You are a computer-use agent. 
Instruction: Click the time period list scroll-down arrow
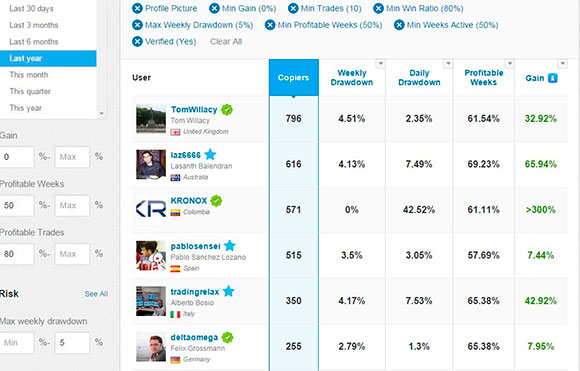(x=102, y=114)
